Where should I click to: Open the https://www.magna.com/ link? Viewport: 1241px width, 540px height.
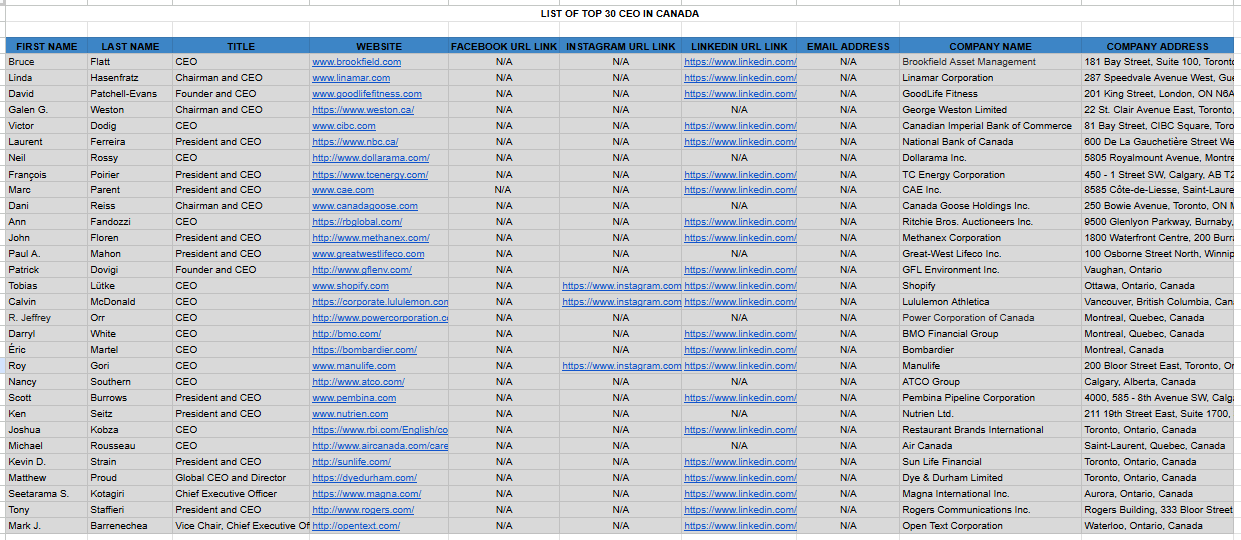[x=366, y=494]
